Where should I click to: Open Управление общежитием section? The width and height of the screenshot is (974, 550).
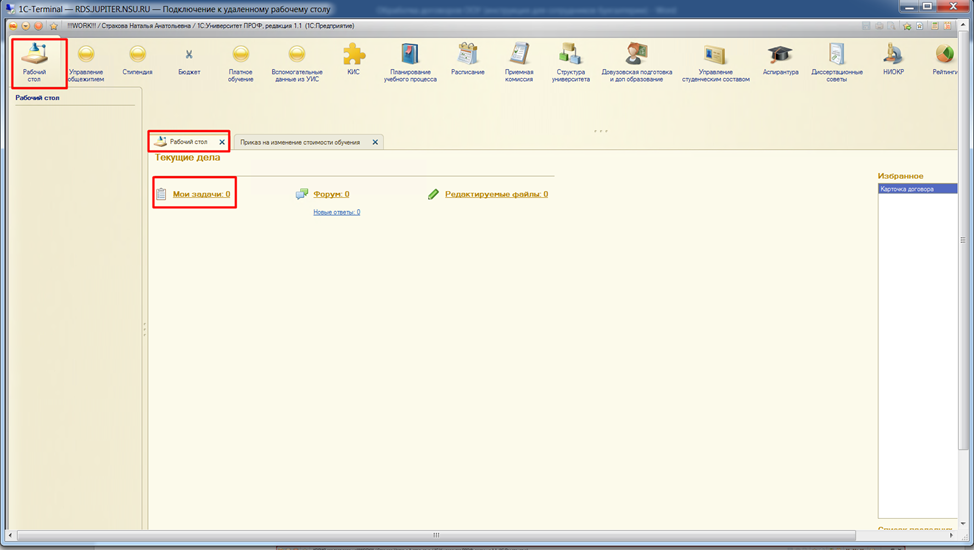coord(86,60)
